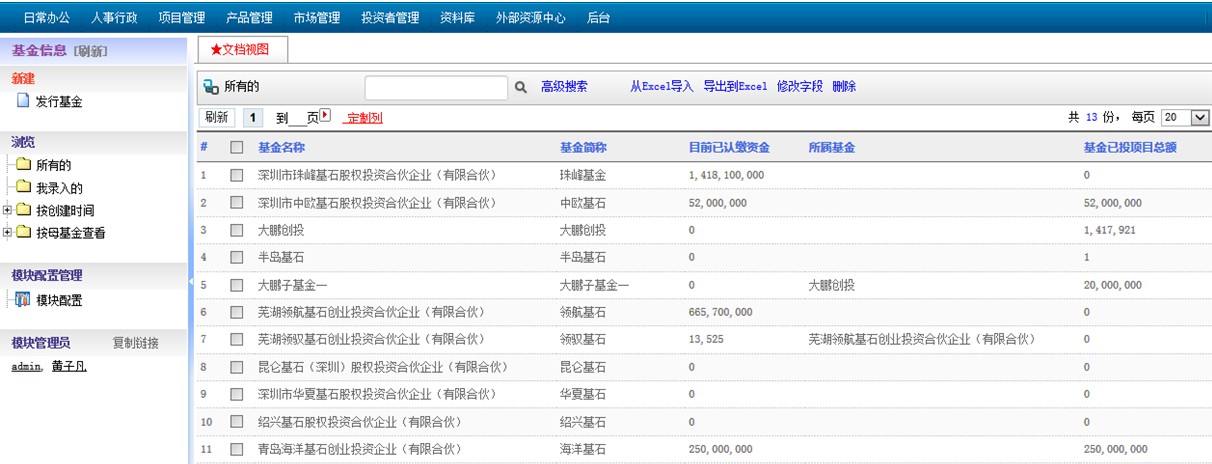Click the 黄子凡 manager link
The height and width of the screenshot is (464, 1212).
pos(69,366)
